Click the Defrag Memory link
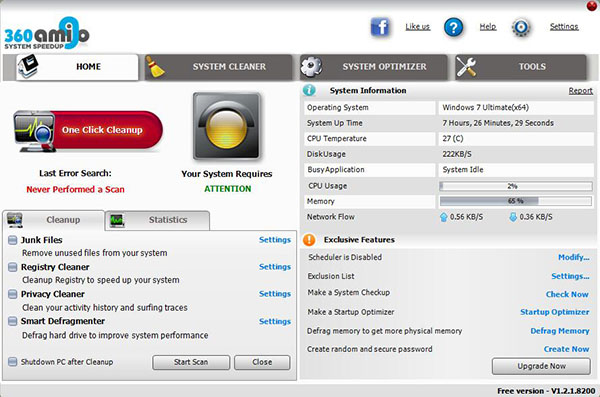 [559, 331]
